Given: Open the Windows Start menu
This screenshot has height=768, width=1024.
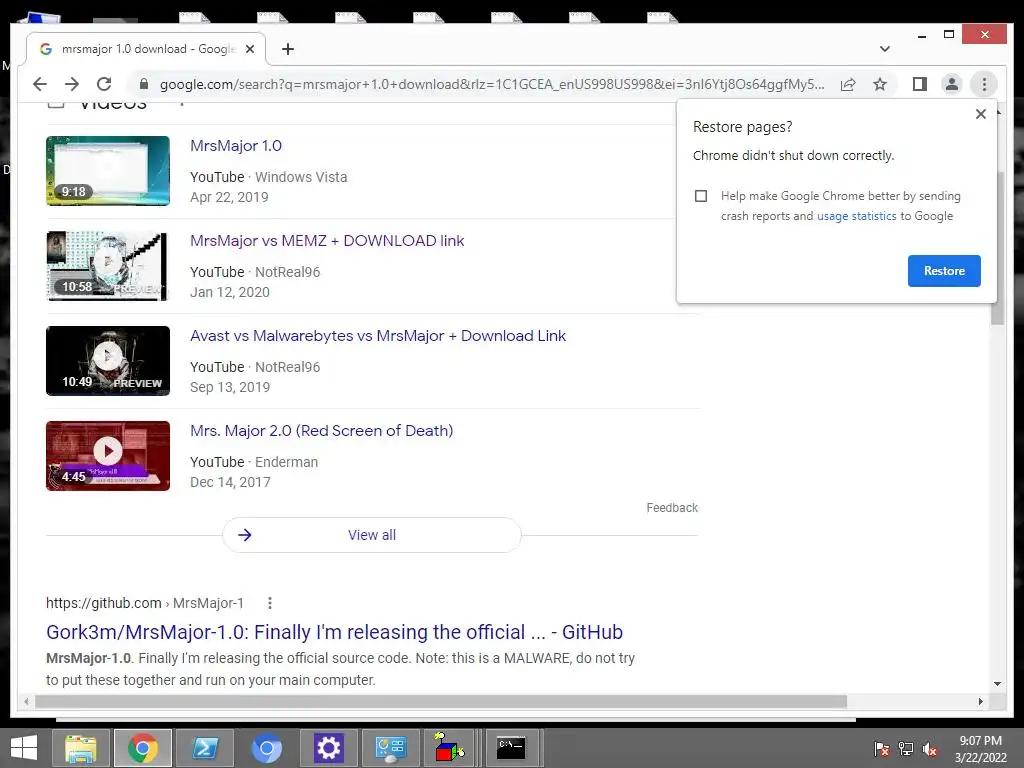Looking at the screenshot, I should click(24, 748).
